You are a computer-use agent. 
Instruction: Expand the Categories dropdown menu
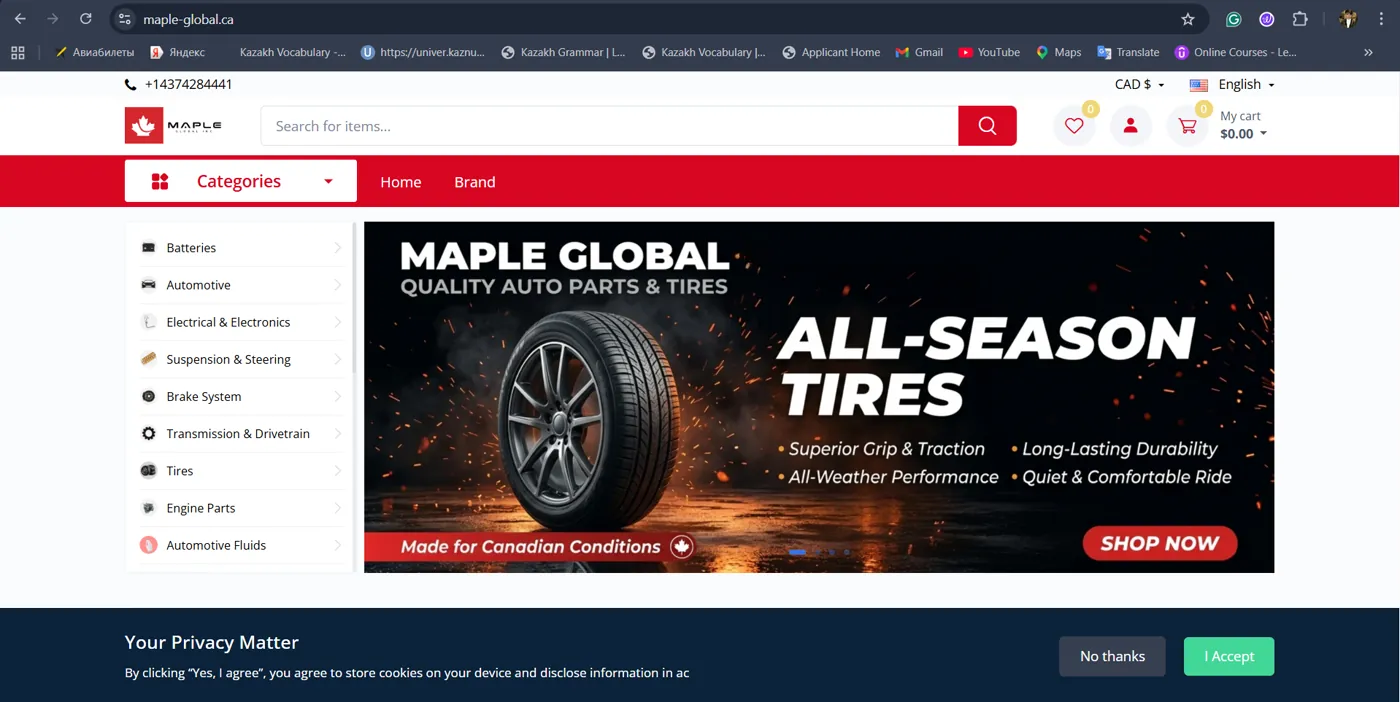pos(328,181)
